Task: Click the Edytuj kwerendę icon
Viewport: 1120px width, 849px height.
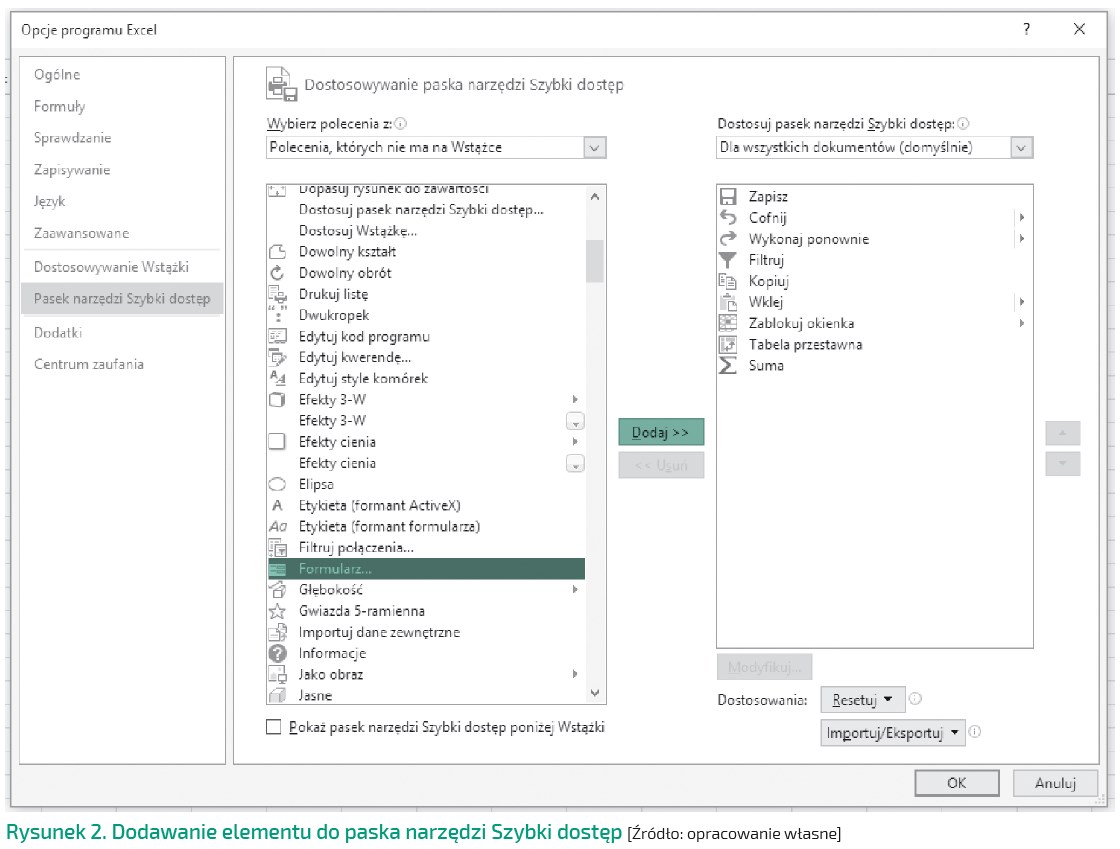Action: click(x=277, y=357)
